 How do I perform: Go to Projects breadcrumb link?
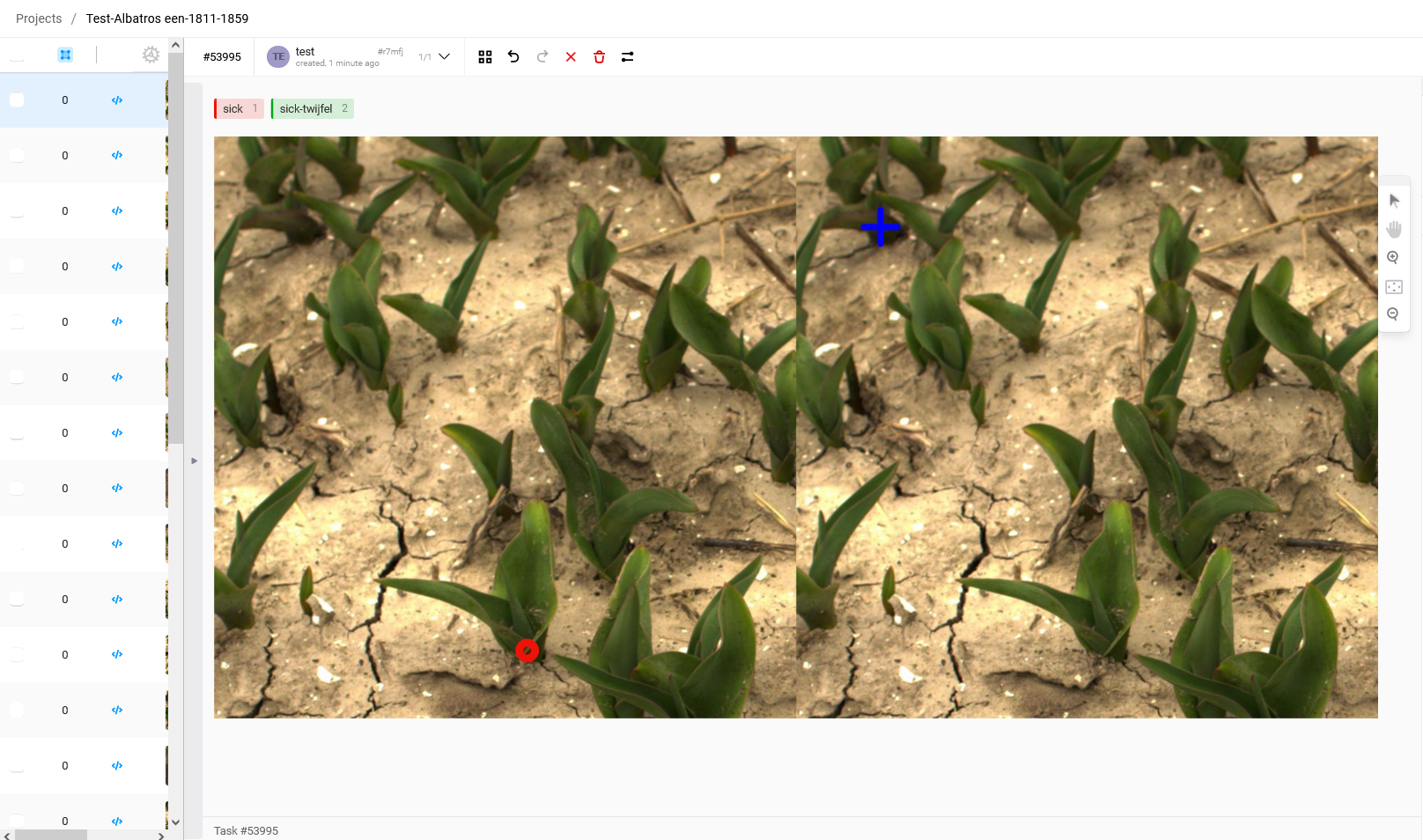(x=39, y=18)
